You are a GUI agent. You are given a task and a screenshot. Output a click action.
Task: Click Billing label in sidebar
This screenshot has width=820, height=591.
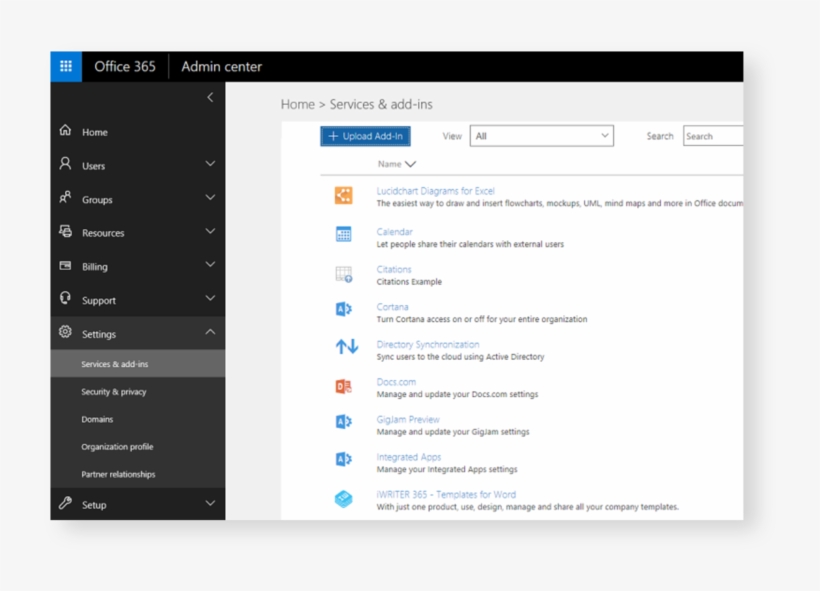[95, 267]
